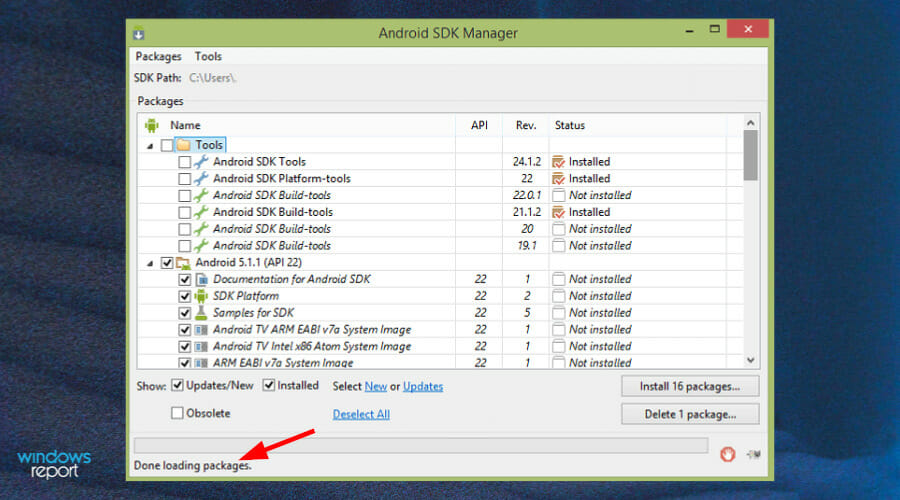Viewport: 900px width, 500px height.
Task: Collapse the Android 5.1.1 (API 22) group
Action: click(150, 263)
